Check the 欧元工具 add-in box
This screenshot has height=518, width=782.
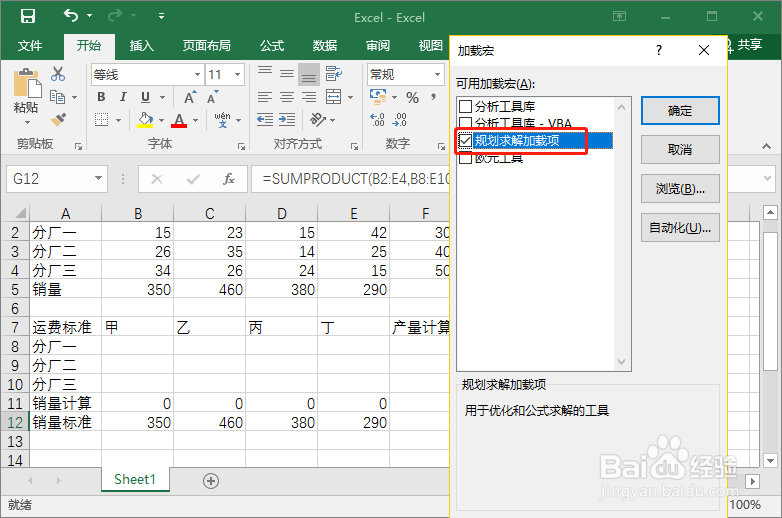[465, 158]
